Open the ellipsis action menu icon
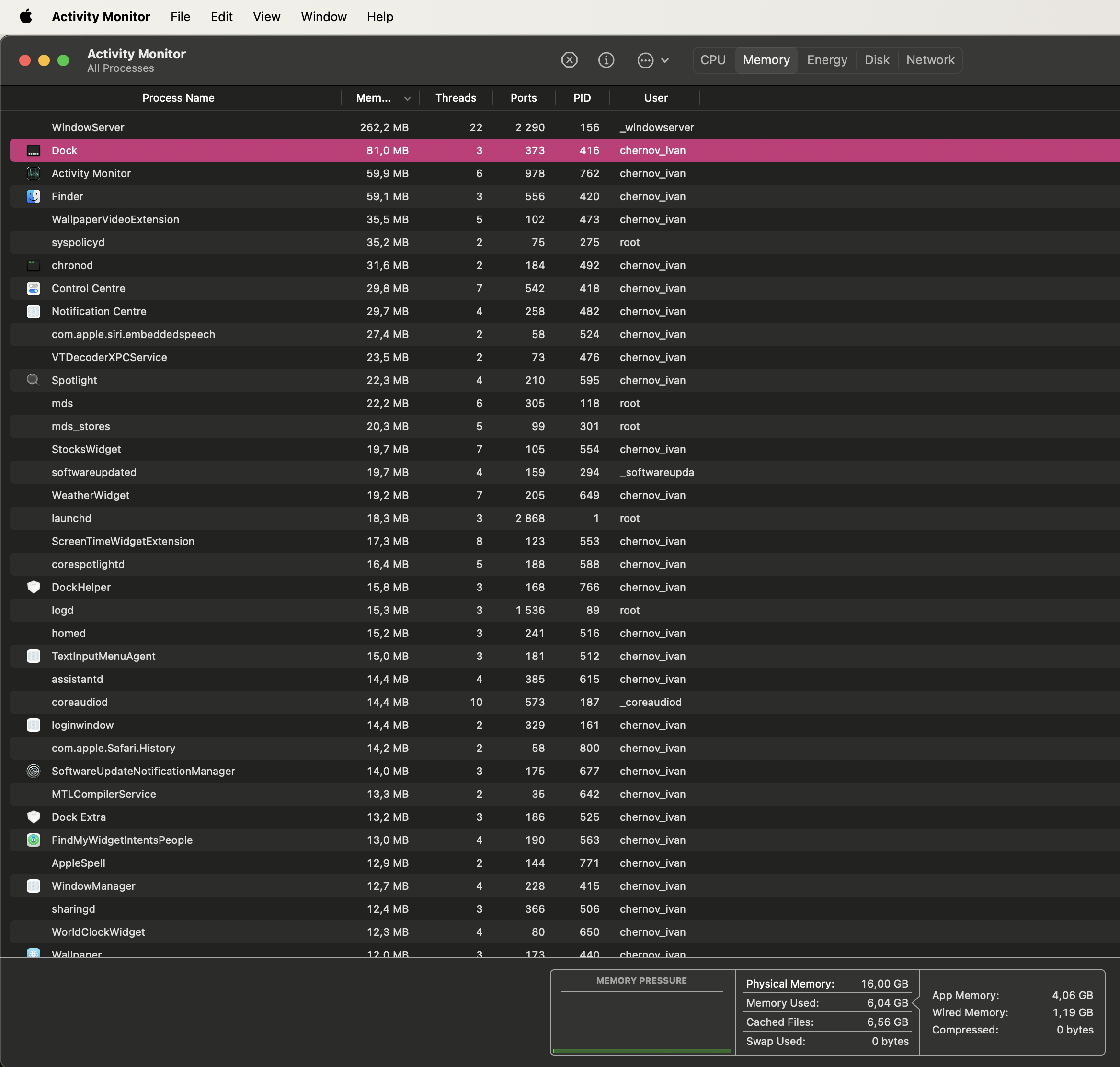1120x1067 pixels. pos(645,60)
